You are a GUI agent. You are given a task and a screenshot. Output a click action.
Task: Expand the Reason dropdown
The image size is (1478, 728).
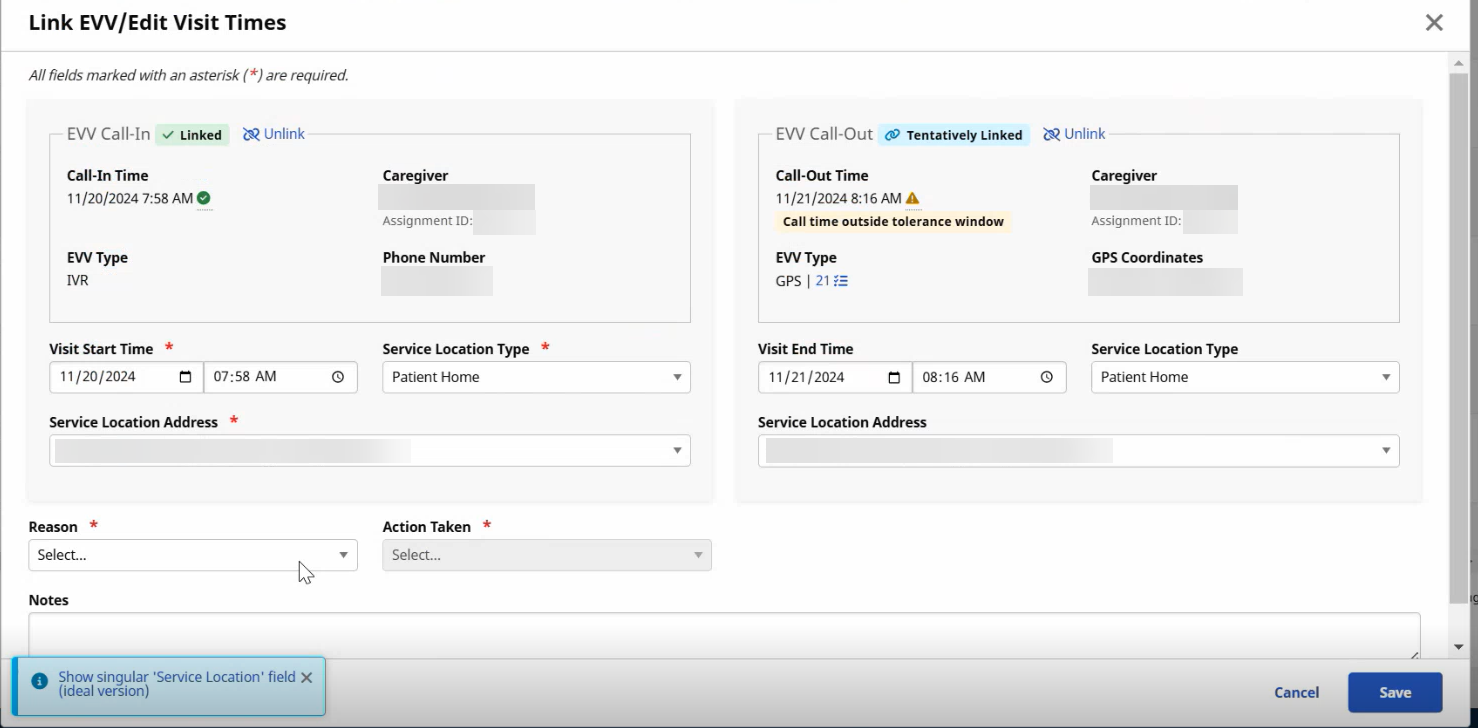[x=192, y=555]
